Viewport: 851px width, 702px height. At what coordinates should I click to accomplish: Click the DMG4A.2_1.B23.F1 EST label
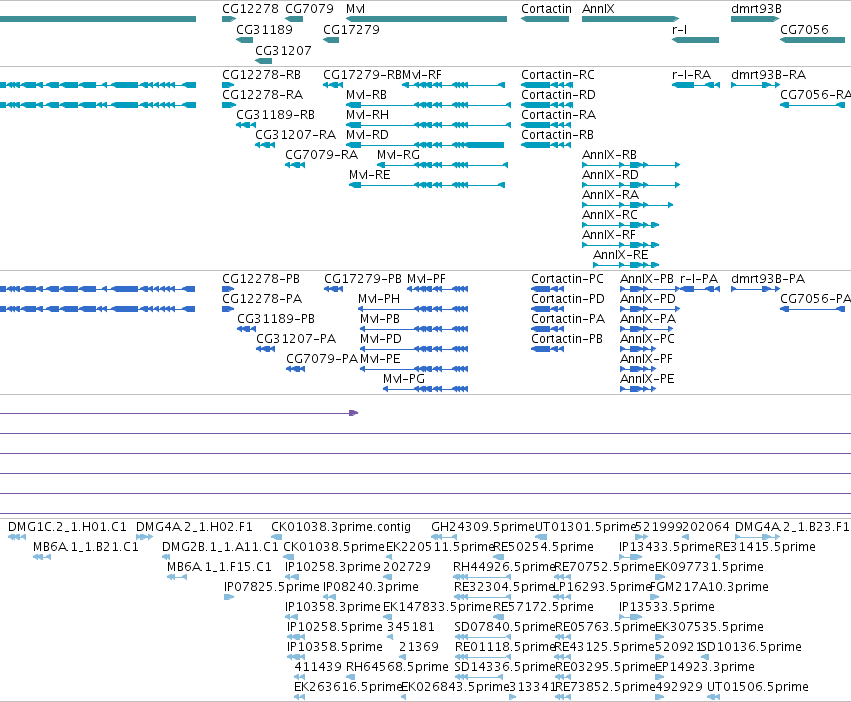792,527
